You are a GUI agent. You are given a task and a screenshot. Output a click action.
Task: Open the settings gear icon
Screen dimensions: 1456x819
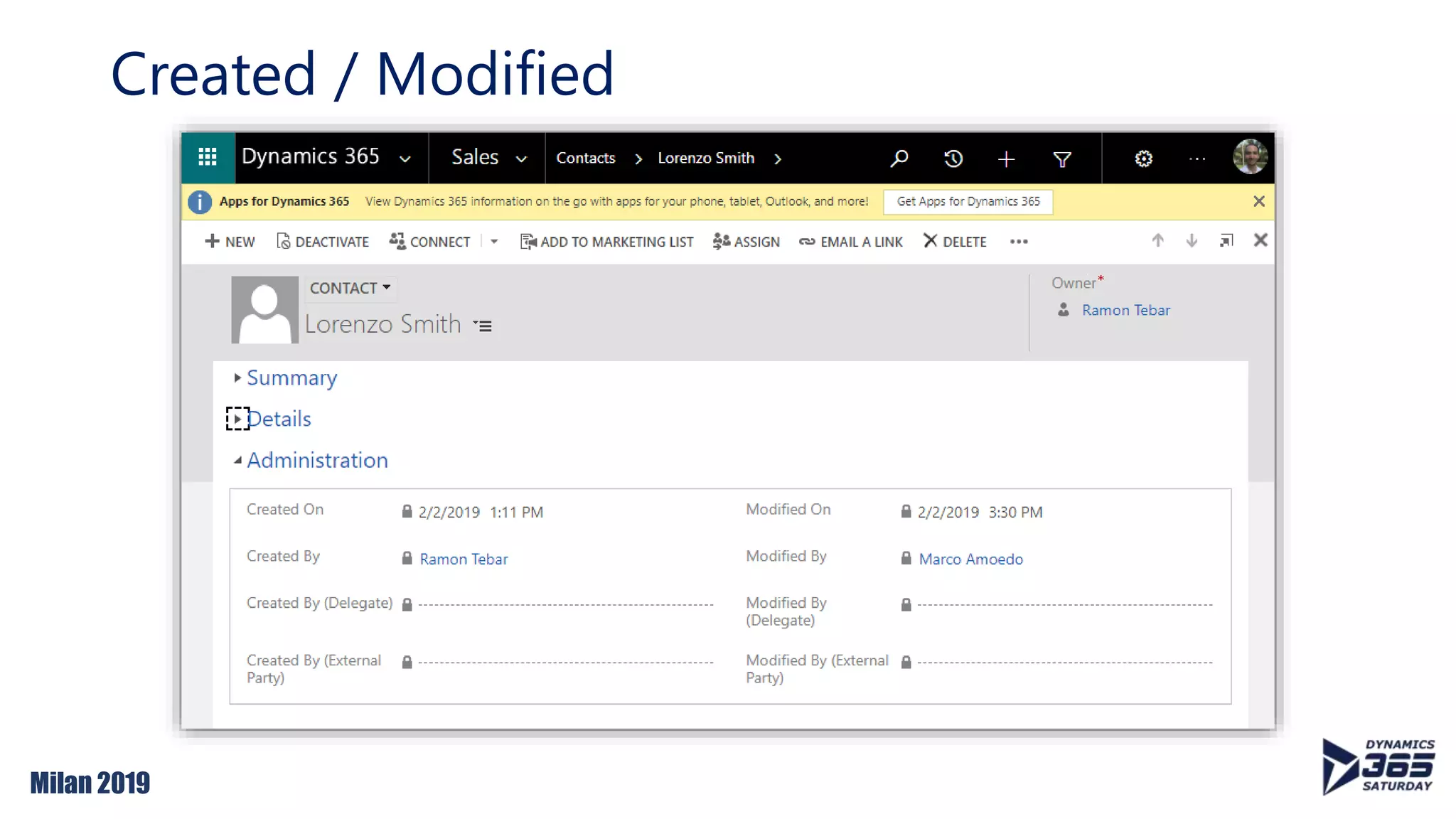pos(1143,159)
